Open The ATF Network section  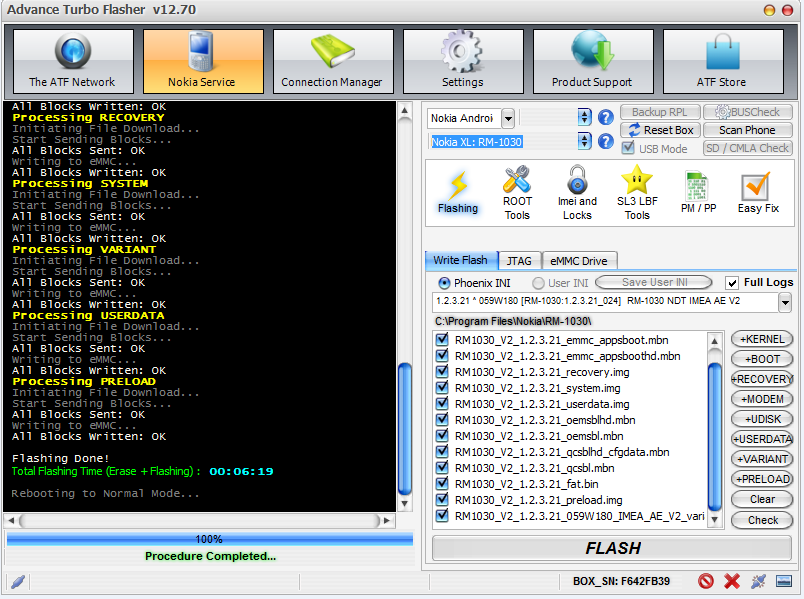tap(73, 61)
